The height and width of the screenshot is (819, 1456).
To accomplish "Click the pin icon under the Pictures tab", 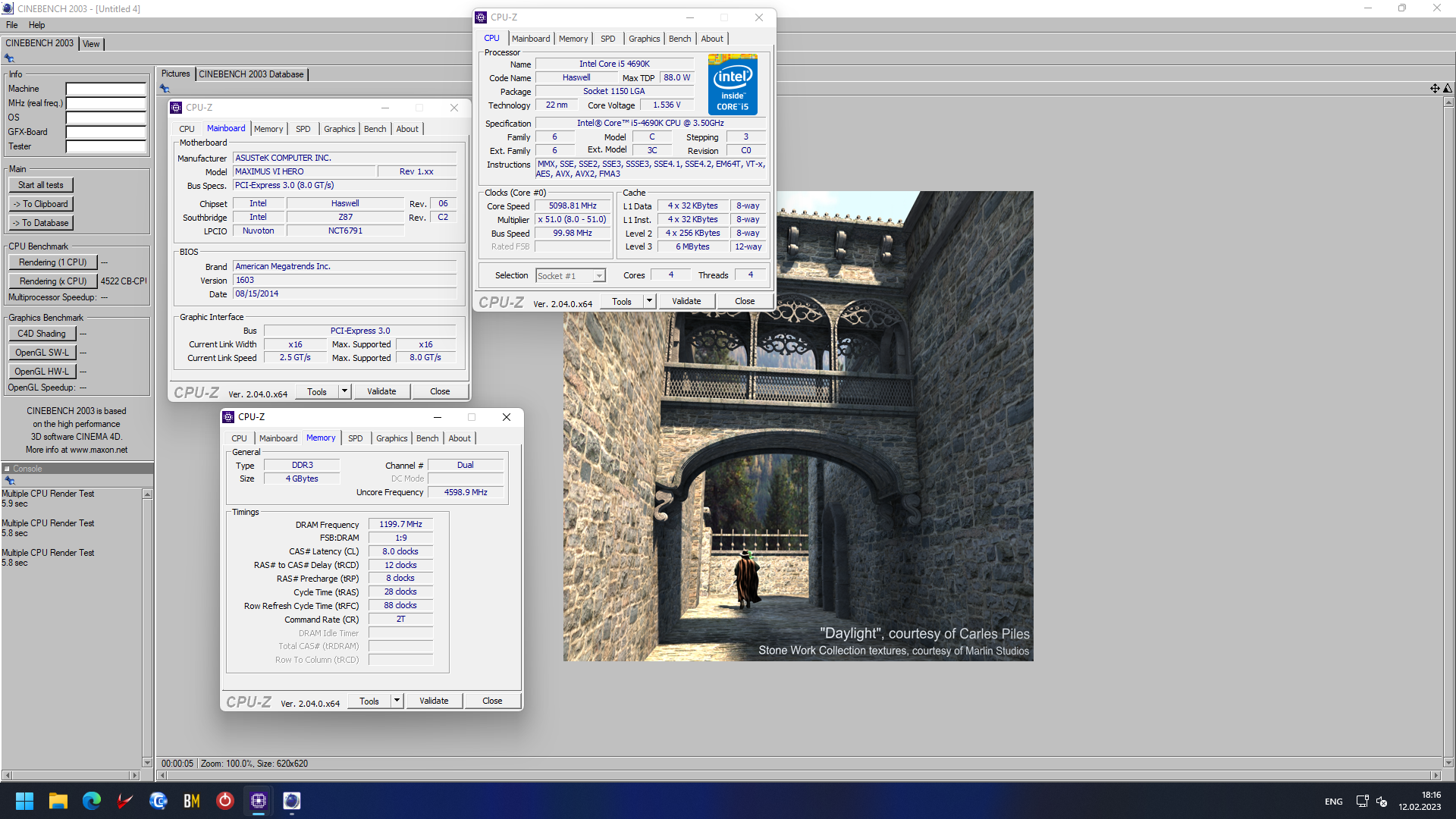I will tap(165, 89).
